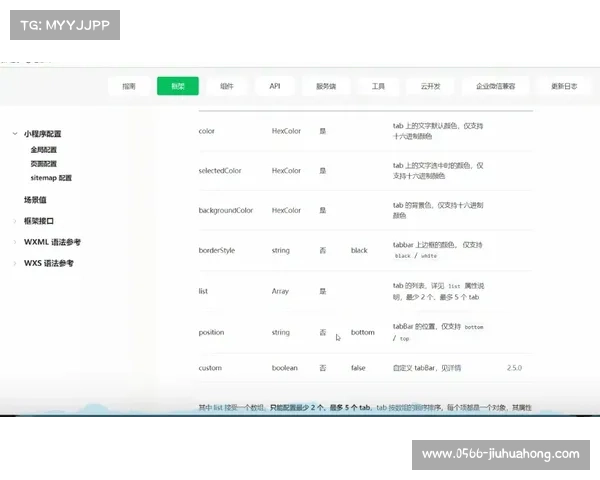Click the borderStyle property name
The width and height of the screenshot is (600, 480).
click(217, 250)
